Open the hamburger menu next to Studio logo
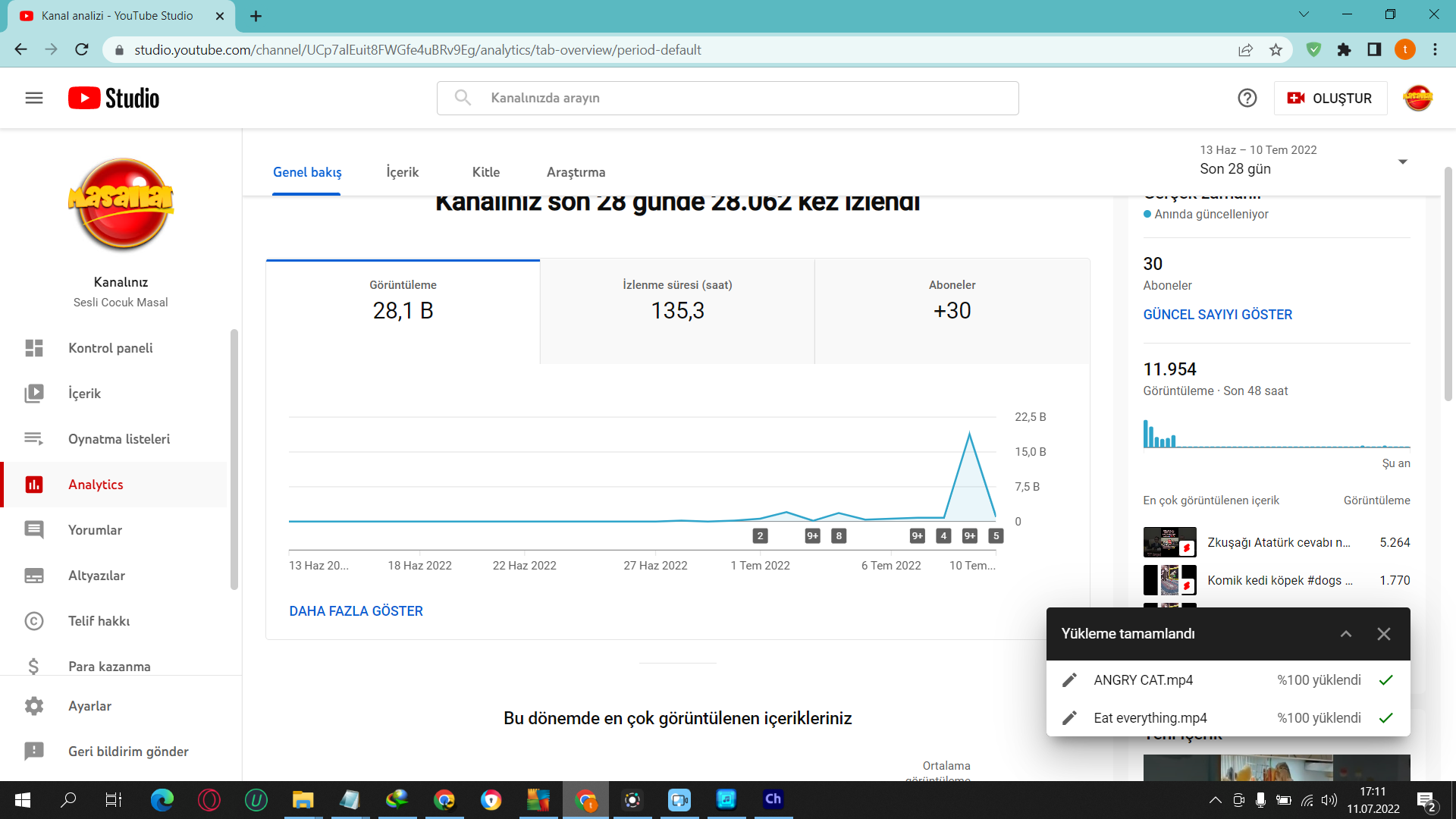Viewport: 1456px width, 819px height. pyautogui.click(x=34, y=98)
